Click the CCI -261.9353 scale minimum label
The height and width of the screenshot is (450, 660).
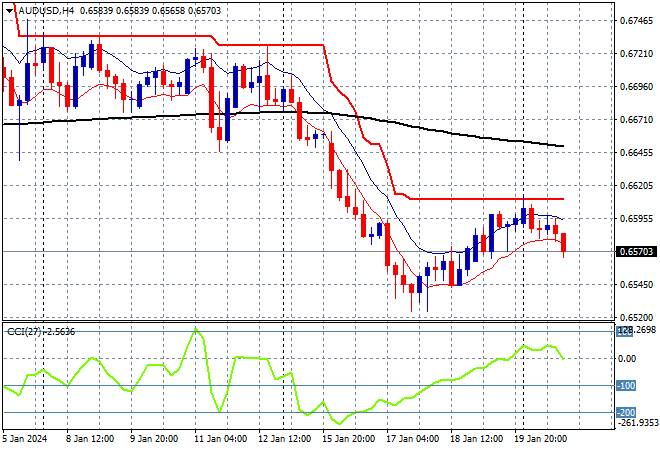point(637,423)
